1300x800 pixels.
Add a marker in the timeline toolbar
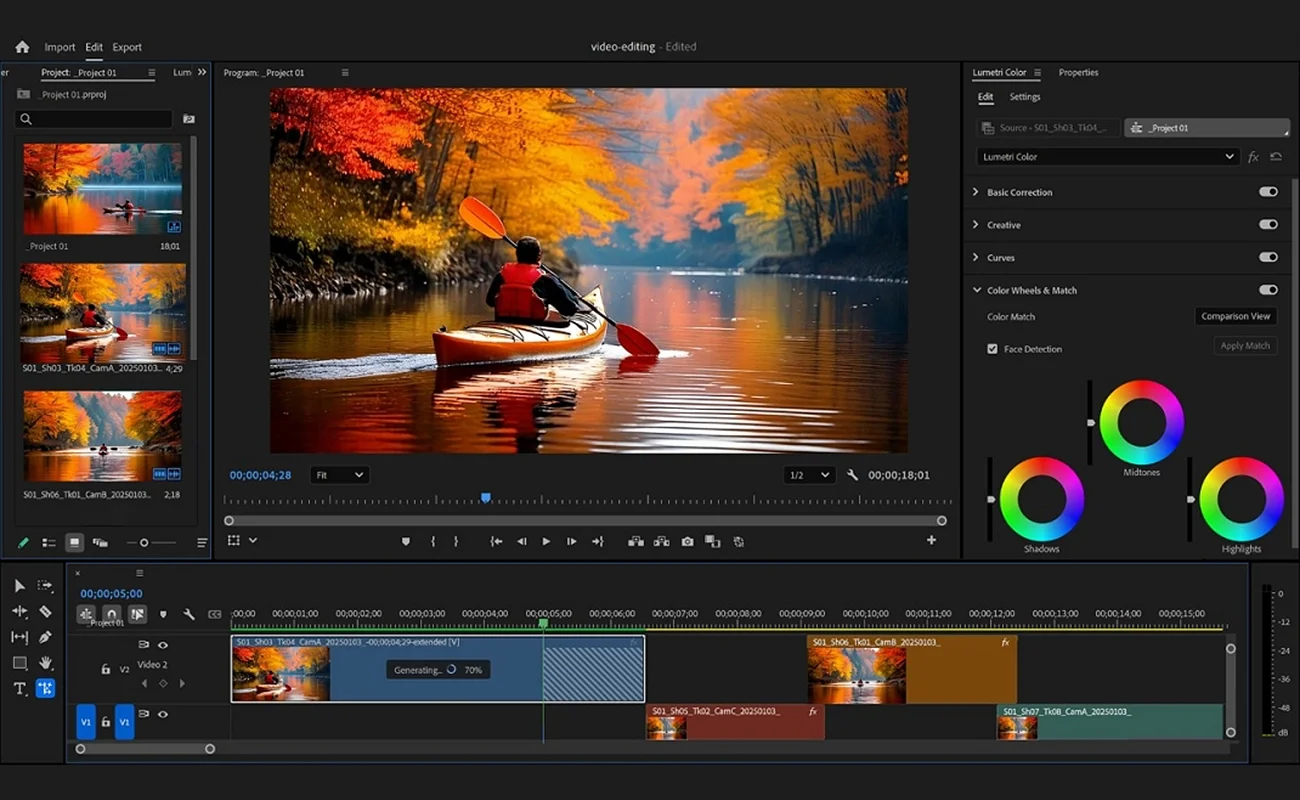[x=163, y=614]
